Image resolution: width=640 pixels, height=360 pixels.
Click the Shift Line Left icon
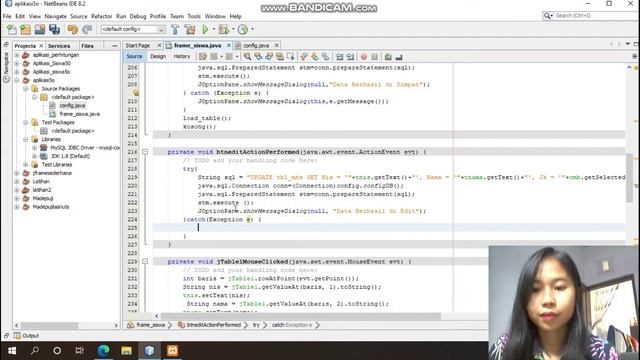point(339,57)
